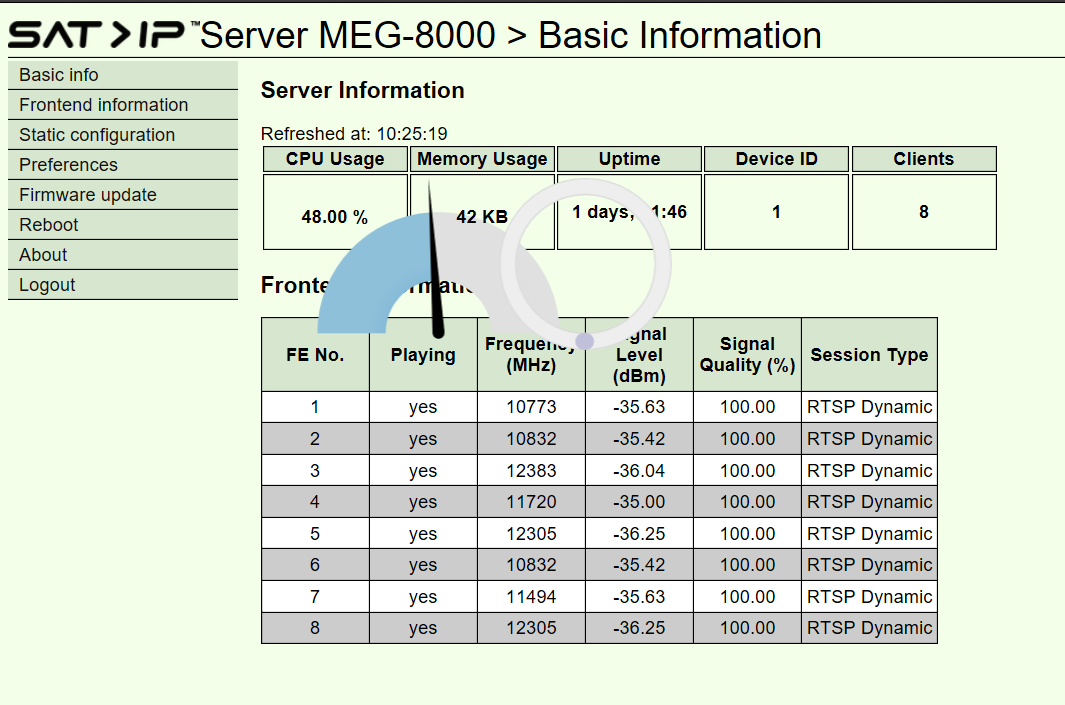Click FE No. 8 cell

[315, 628]
